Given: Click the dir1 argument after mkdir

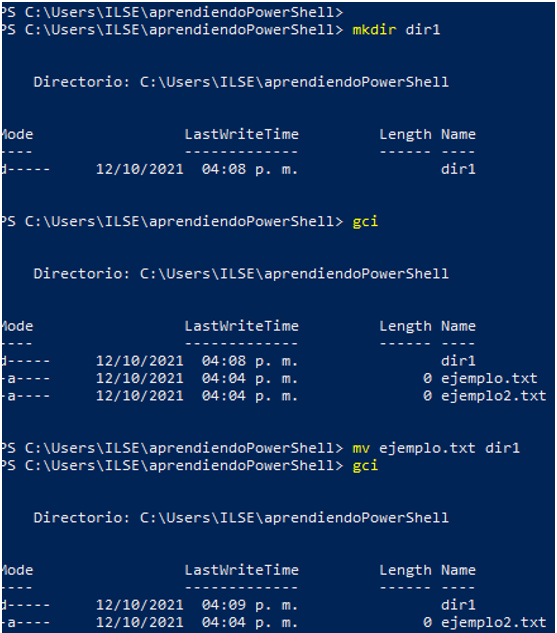Looking at the screenshot, I should point(423,30).
